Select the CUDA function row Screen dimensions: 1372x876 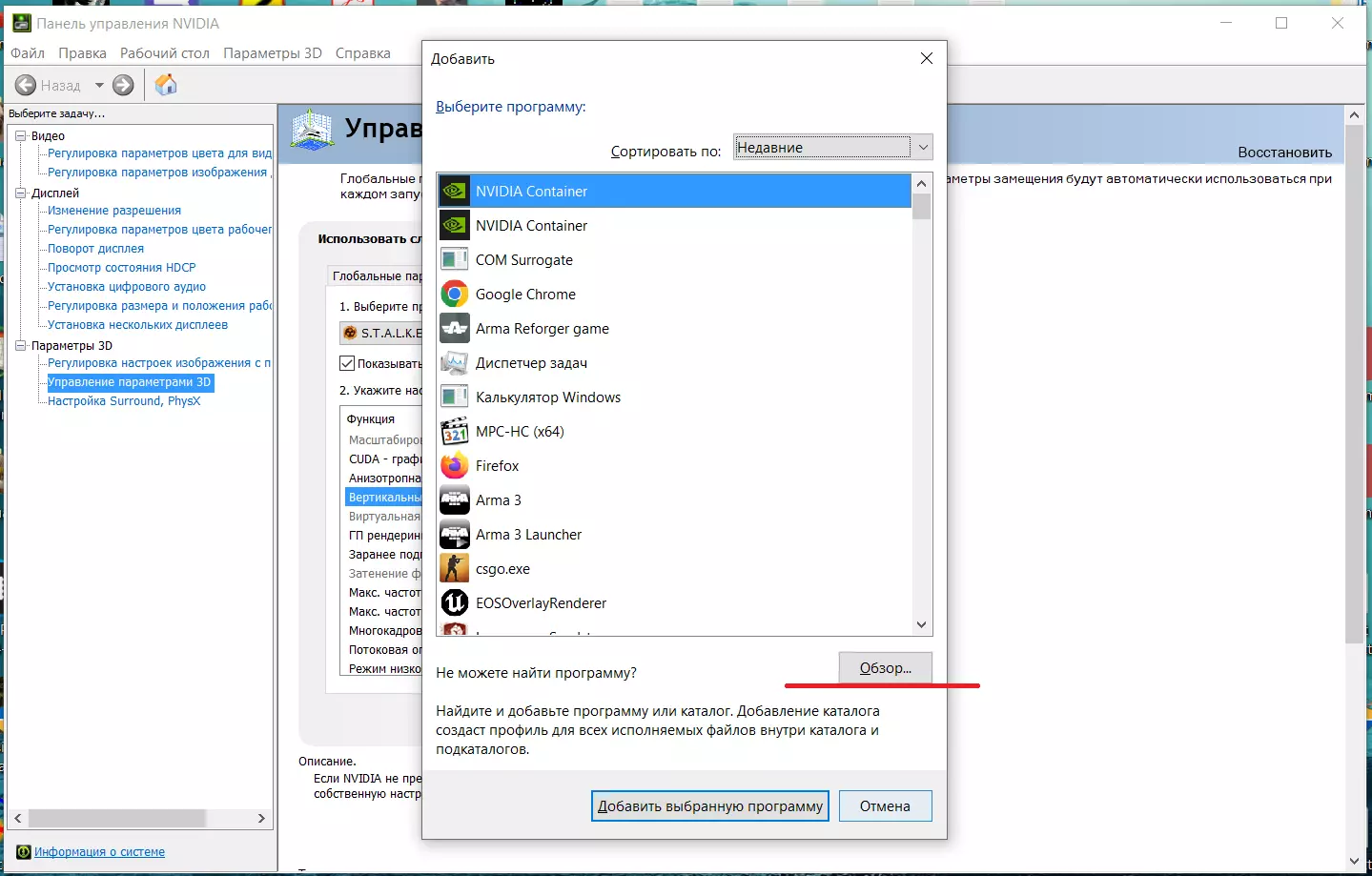point(383,458)
